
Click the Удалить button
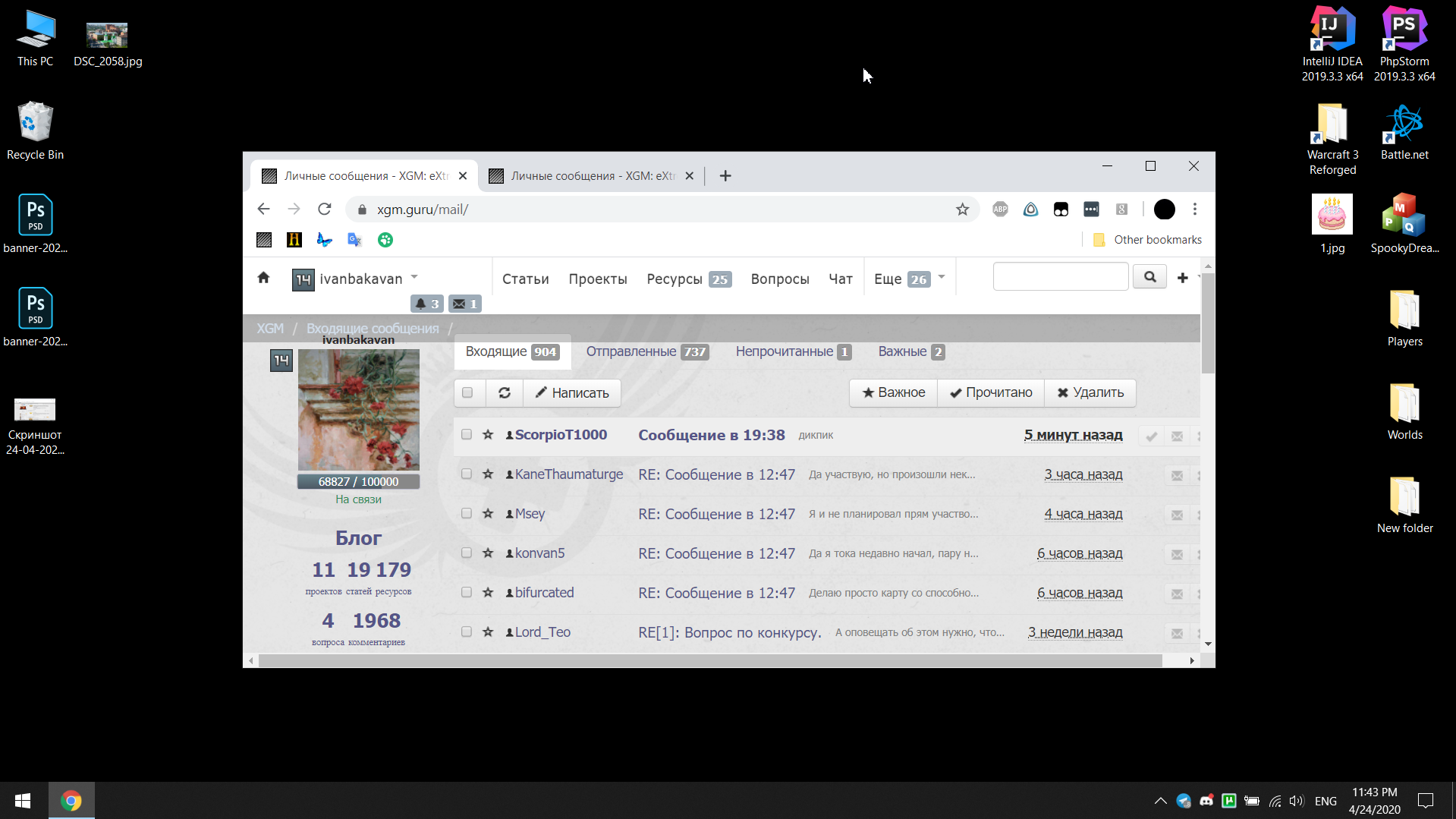pos(1090,392)
